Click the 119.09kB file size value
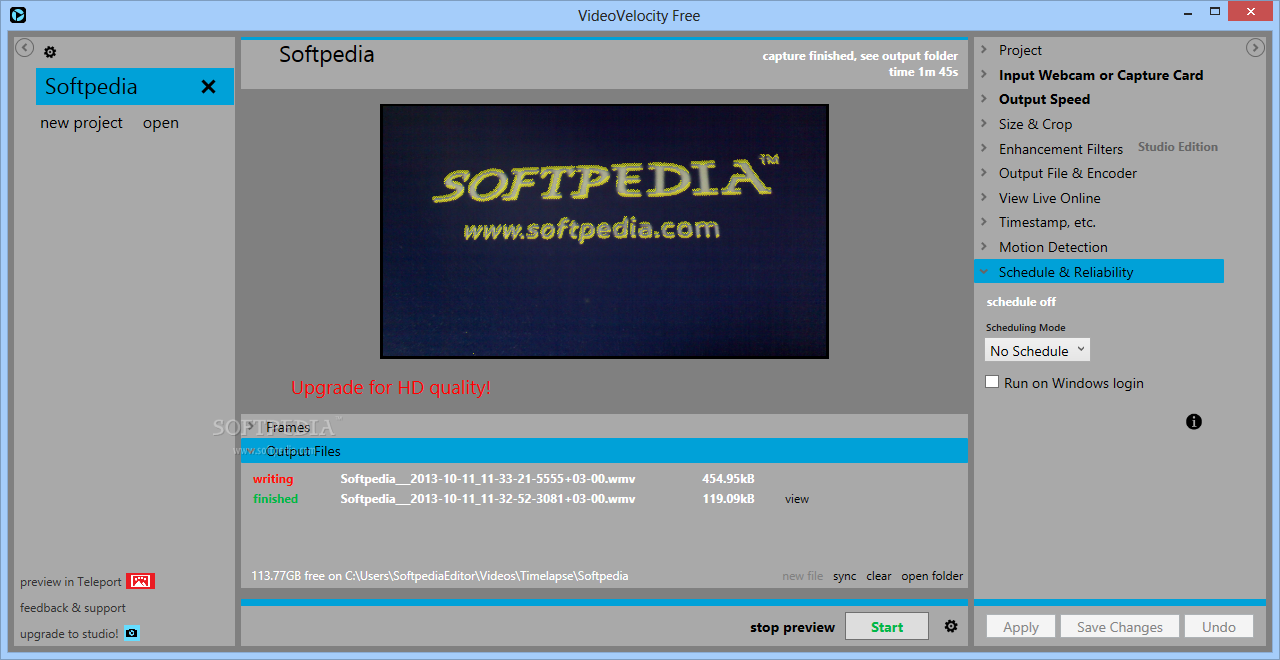 pos(728,499)
